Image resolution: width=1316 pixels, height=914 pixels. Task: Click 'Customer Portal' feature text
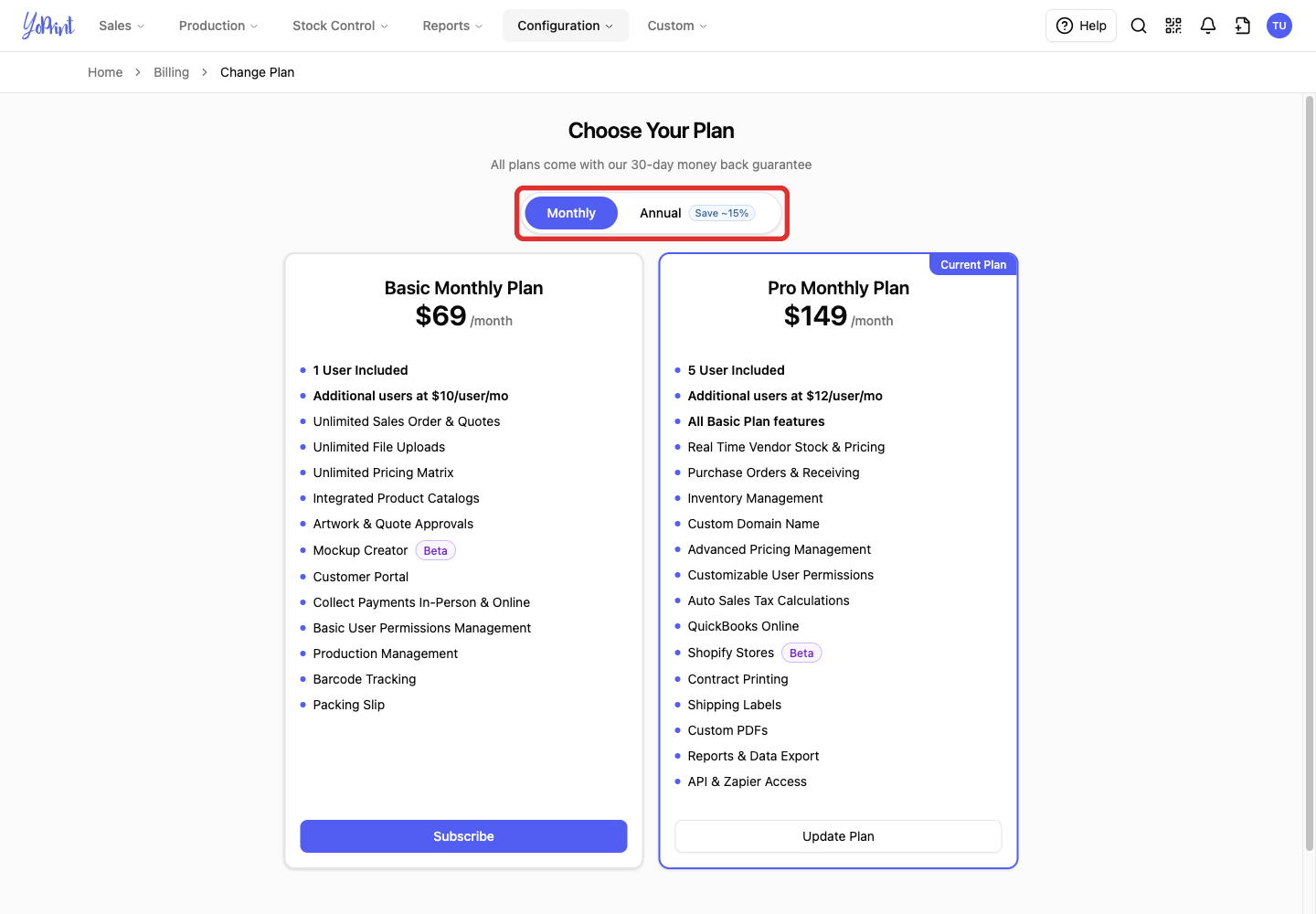coord(360,577)
